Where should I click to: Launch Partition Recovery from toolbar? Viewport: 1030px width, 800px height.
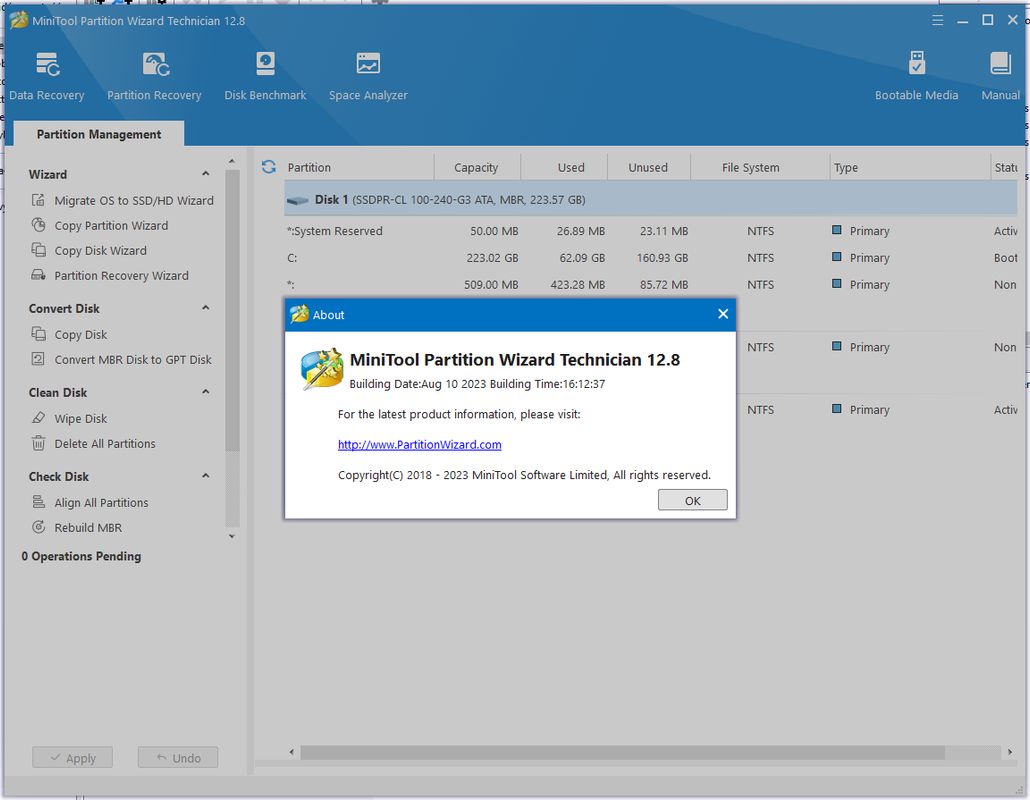tap(154, 76)
